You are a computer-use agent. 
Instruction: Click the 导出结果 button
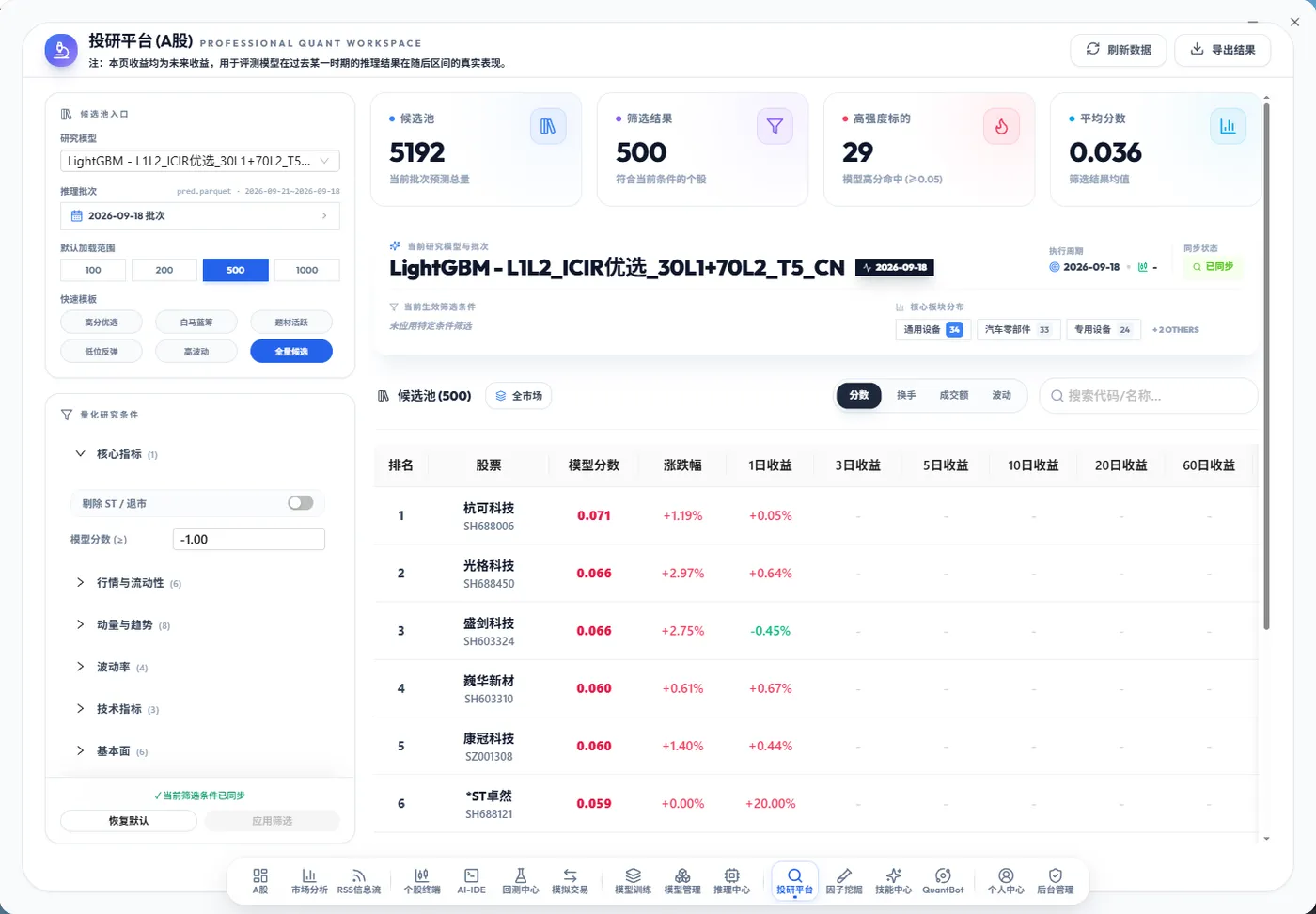click(1223, 50)
